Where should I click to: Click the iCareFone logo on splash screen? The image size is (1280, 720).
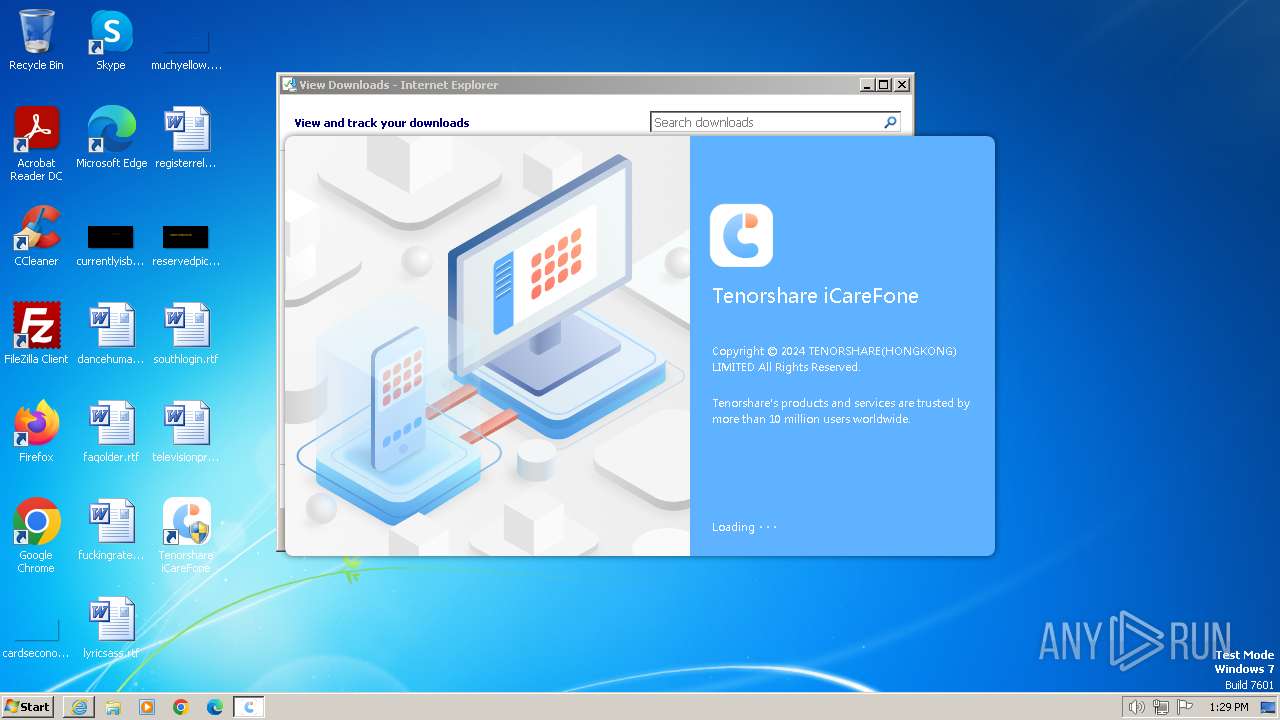(x=741, y=235)
